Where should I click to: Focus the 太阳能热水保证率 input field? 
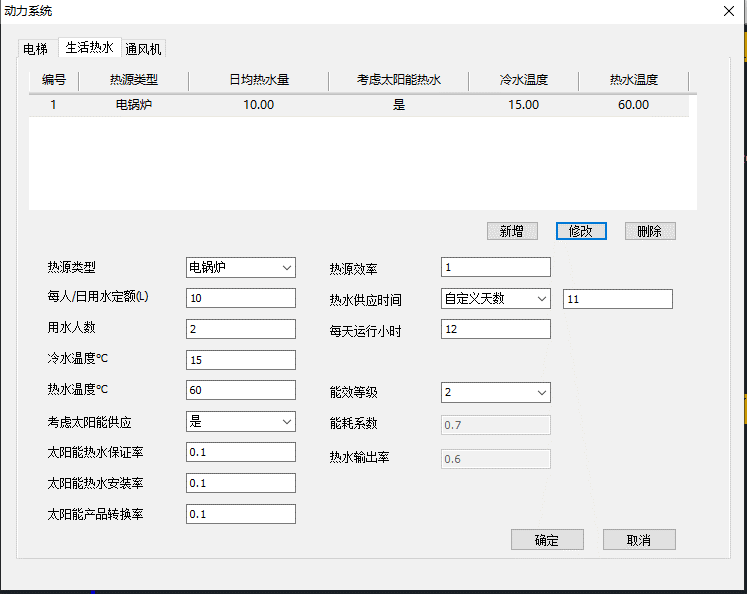pyautogui.click(x=240, y=452)
